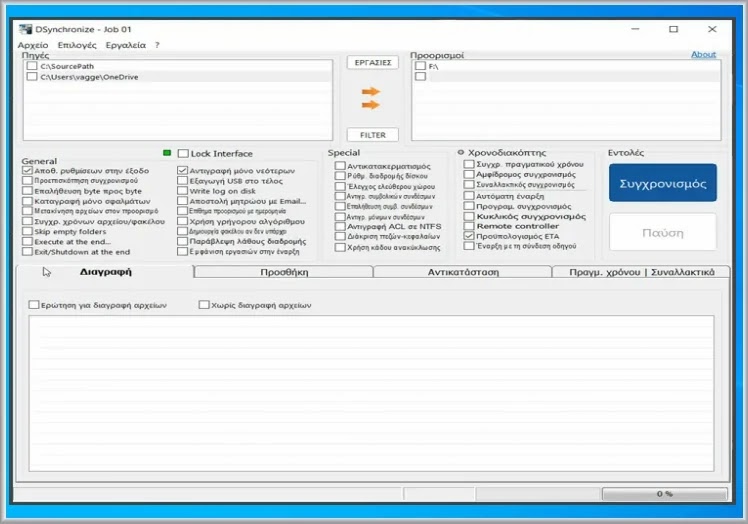The height and width of the screenshot is (524, 748).
Task: Enable Επαλήθευση συμβ. συνδέσμων checkbox
Action: click(x=340, y=206)
